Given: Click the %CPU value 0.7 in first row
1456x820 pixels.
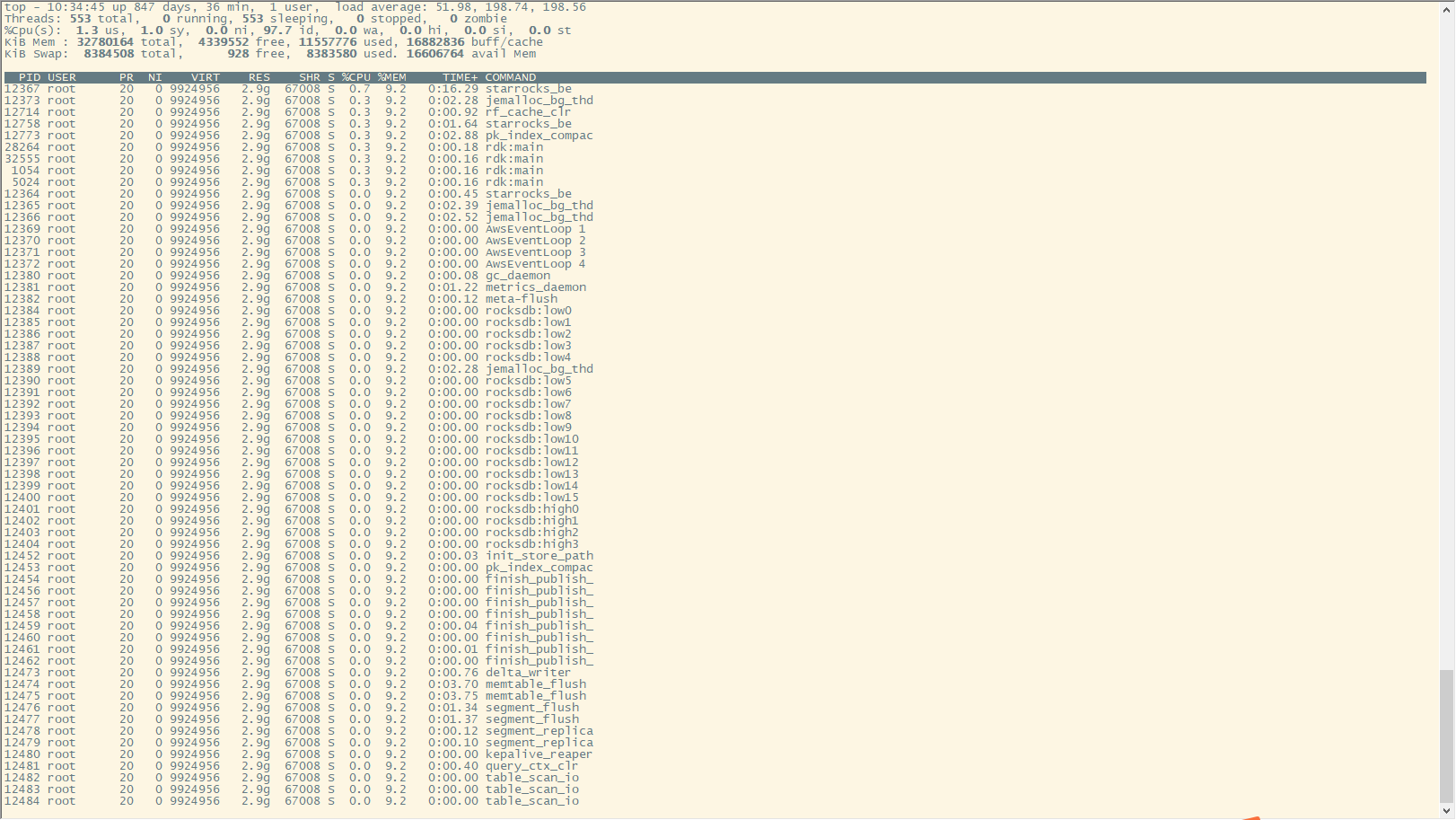Looking at the screenshot, I should coord(360,89).
